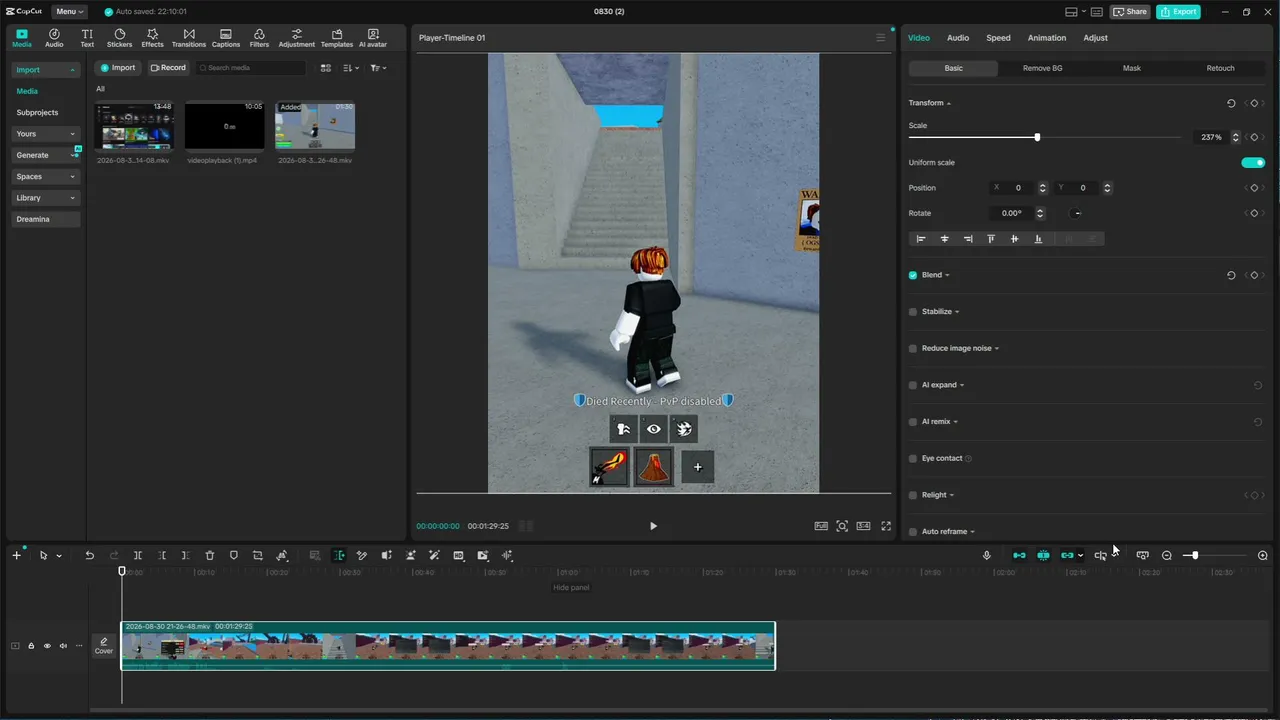1280x720 pixels.
Task: Enable the Relight checkbox
Action: point(913,495)
